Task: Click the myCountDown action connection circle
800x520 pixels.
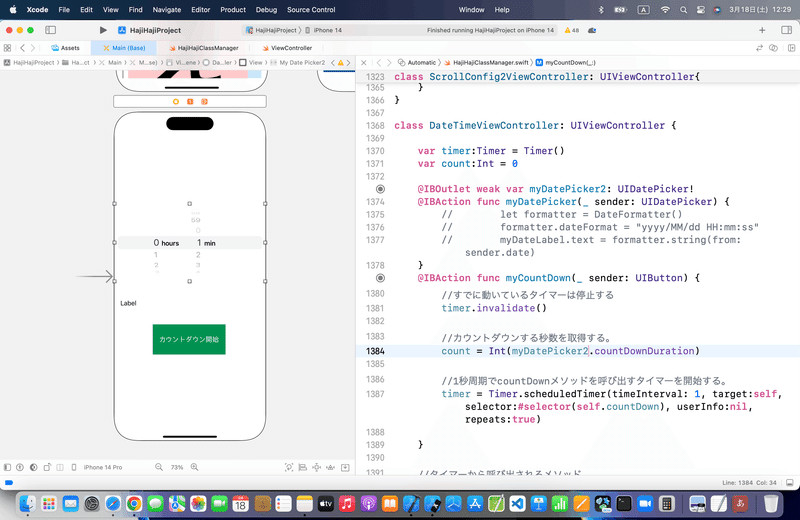Action: (380, 278)
